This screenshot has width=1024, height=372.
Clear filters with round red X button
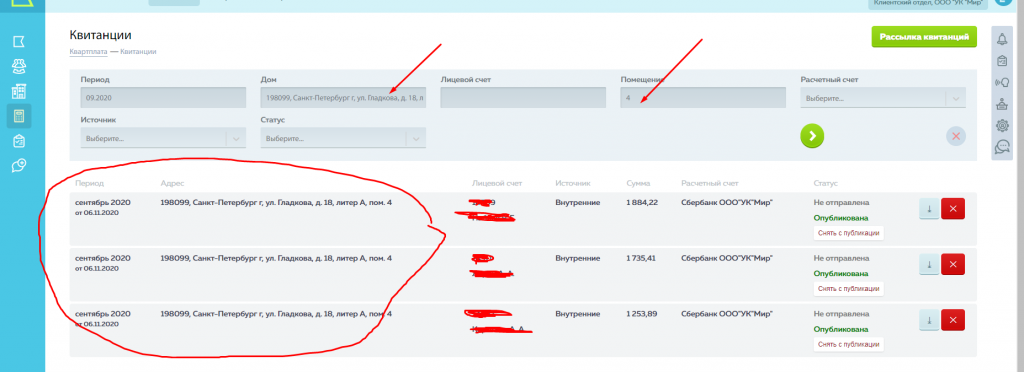pyautogui.click(x=955, y=136)
